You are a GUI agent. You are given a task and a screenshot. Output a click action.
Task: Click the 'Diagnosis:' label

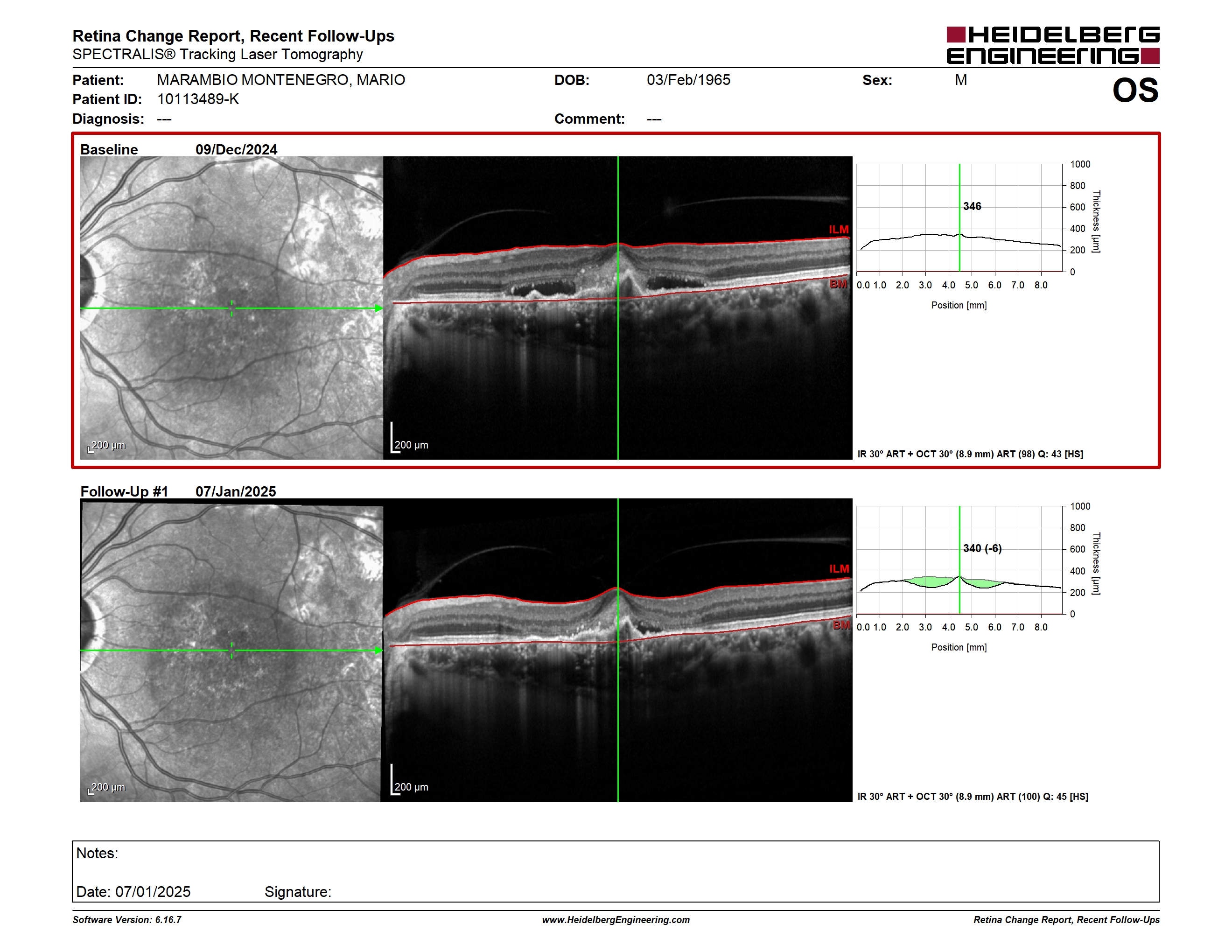coord(108,119)
